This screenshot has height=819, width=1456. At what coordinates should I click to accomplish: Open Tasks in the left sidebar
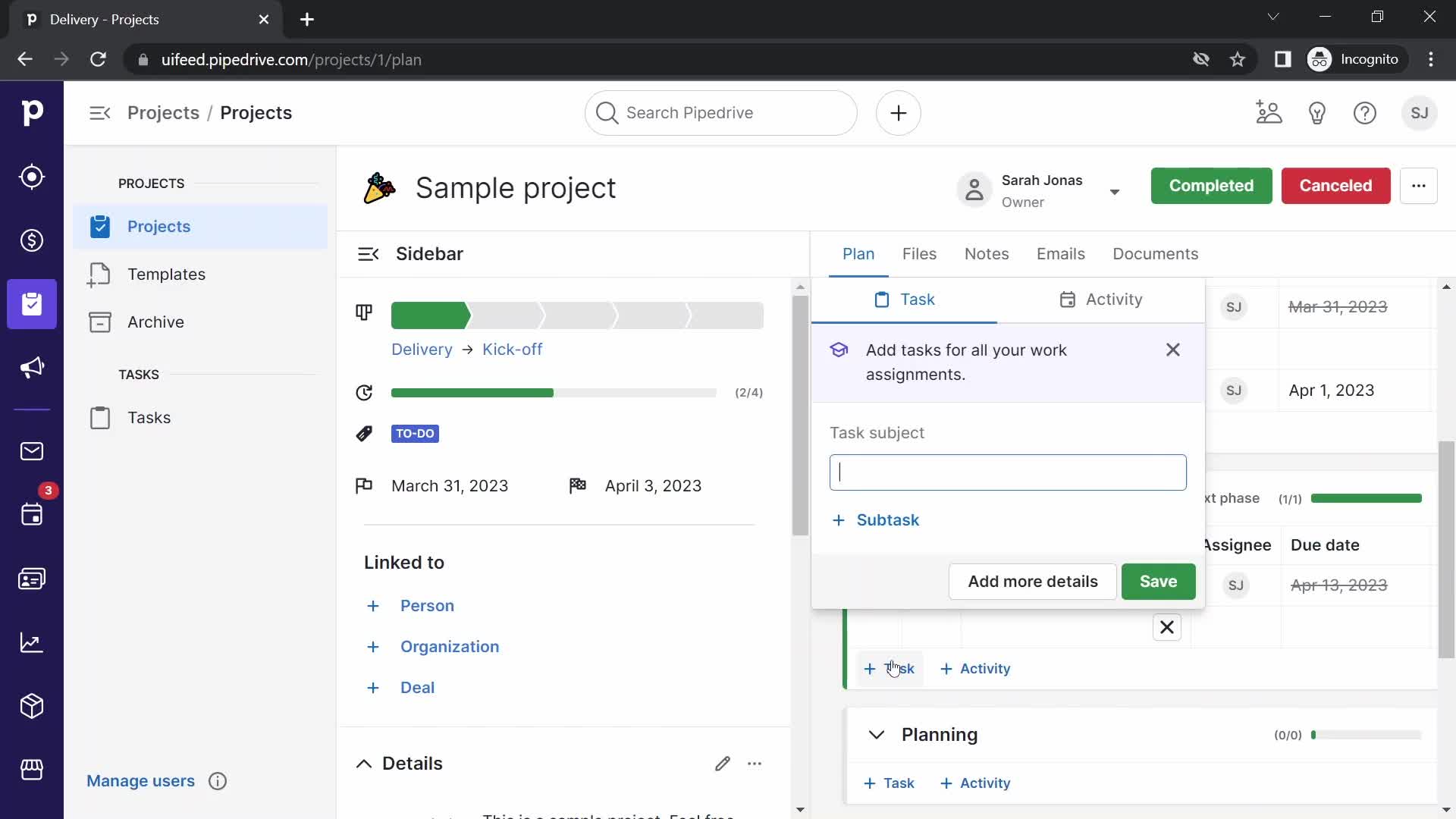[x=200, y=418]
